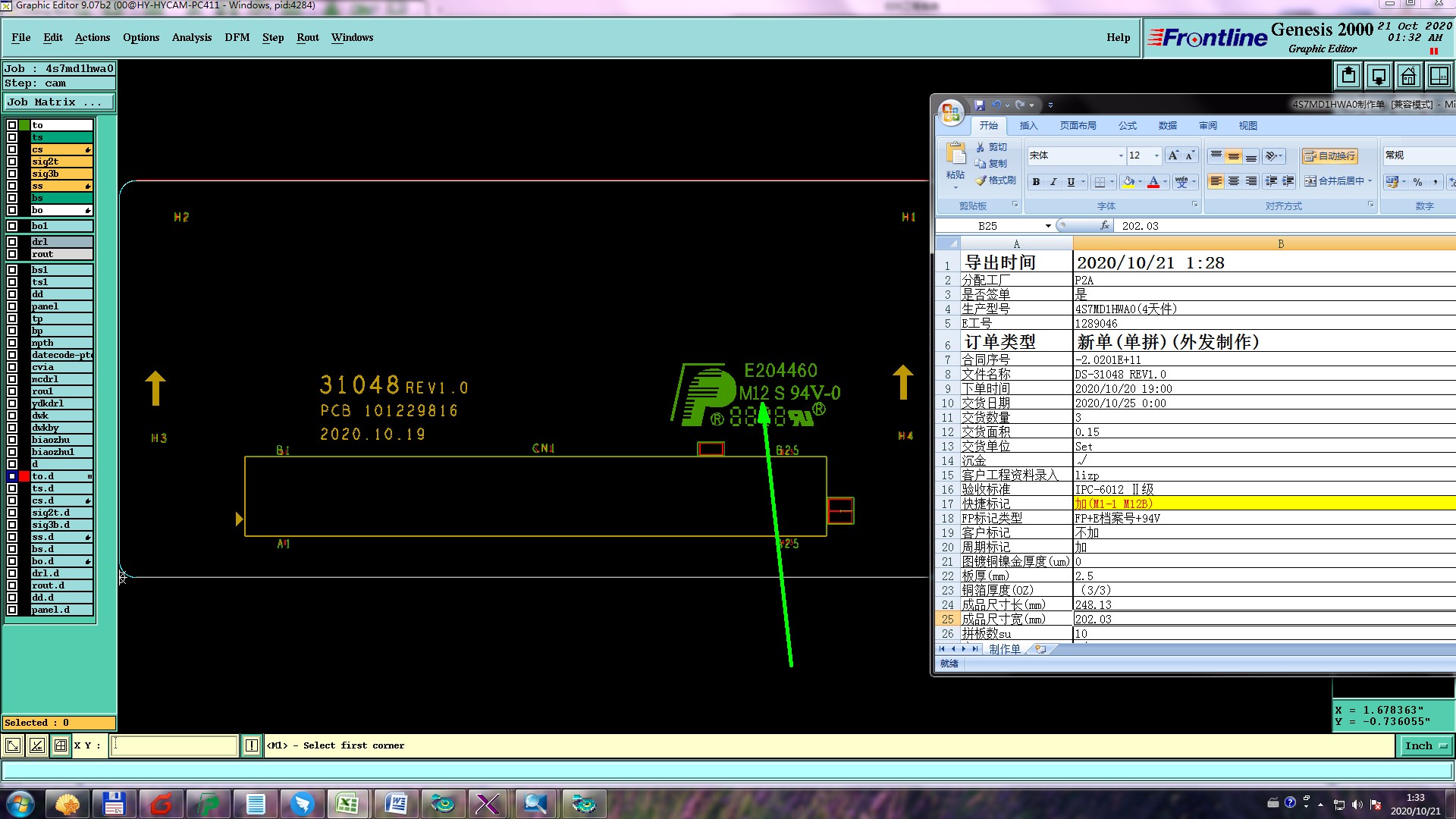Click the bold formatting icon in Excel

tap(1036, 182)
